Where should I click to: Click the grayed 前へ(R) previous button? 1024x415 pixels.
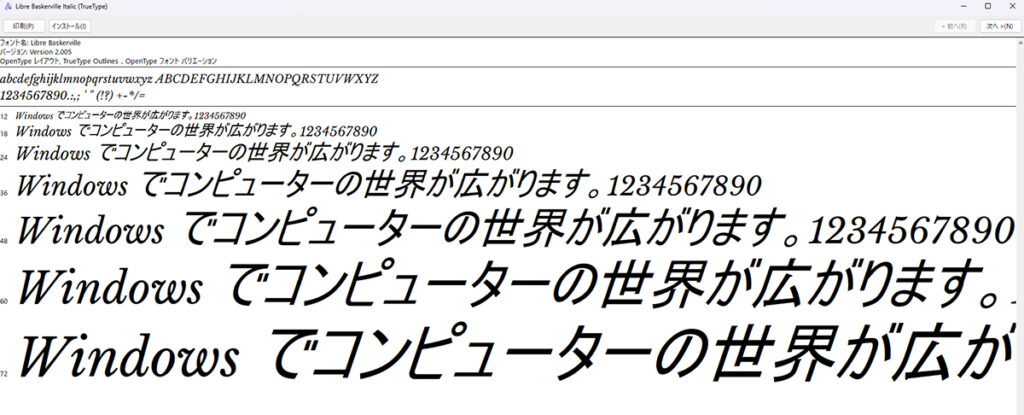955,26
